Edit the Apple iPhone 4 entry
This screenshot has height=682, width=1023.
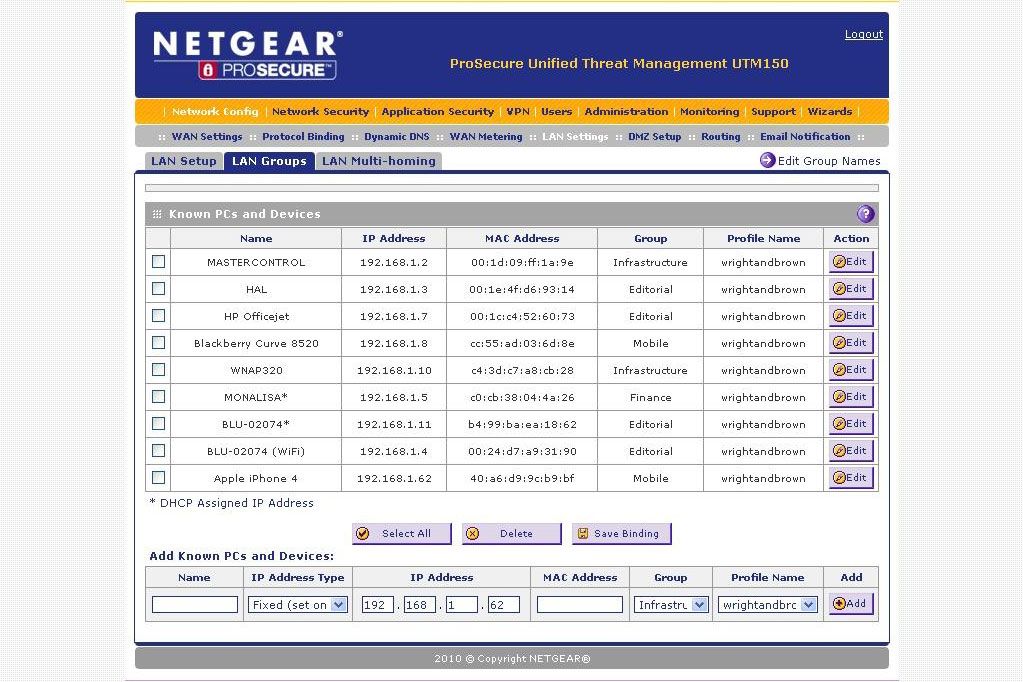851,478
